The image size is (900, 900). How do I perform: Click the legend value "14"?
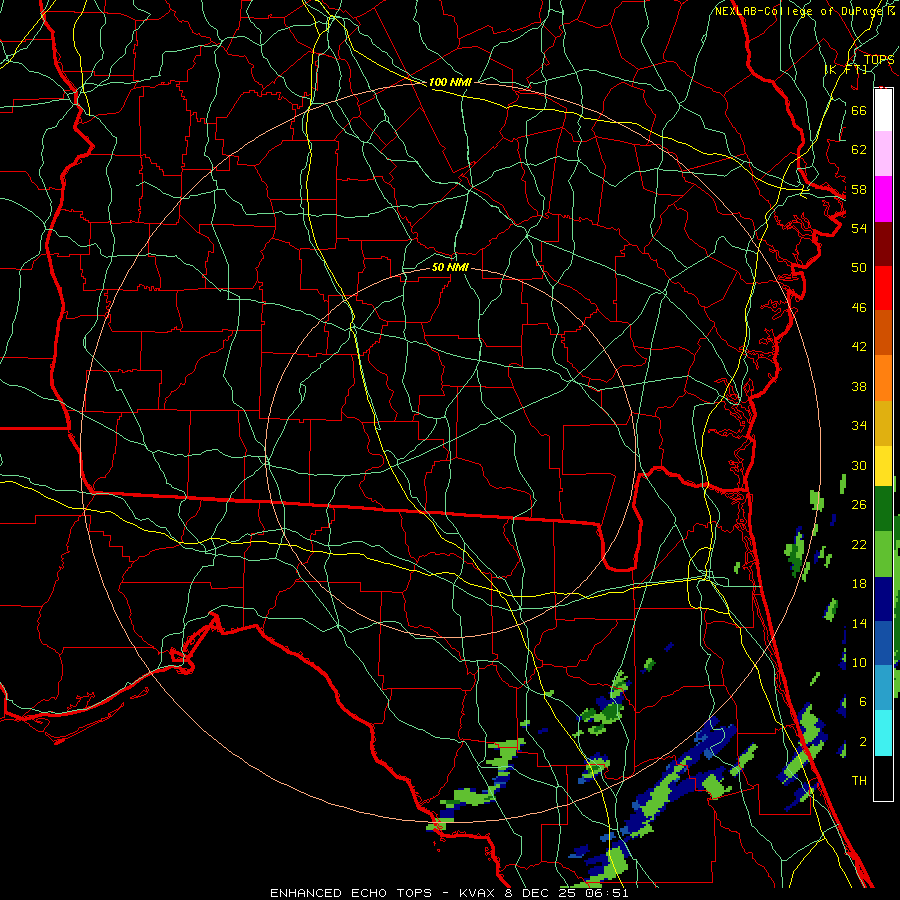(859, 623)
